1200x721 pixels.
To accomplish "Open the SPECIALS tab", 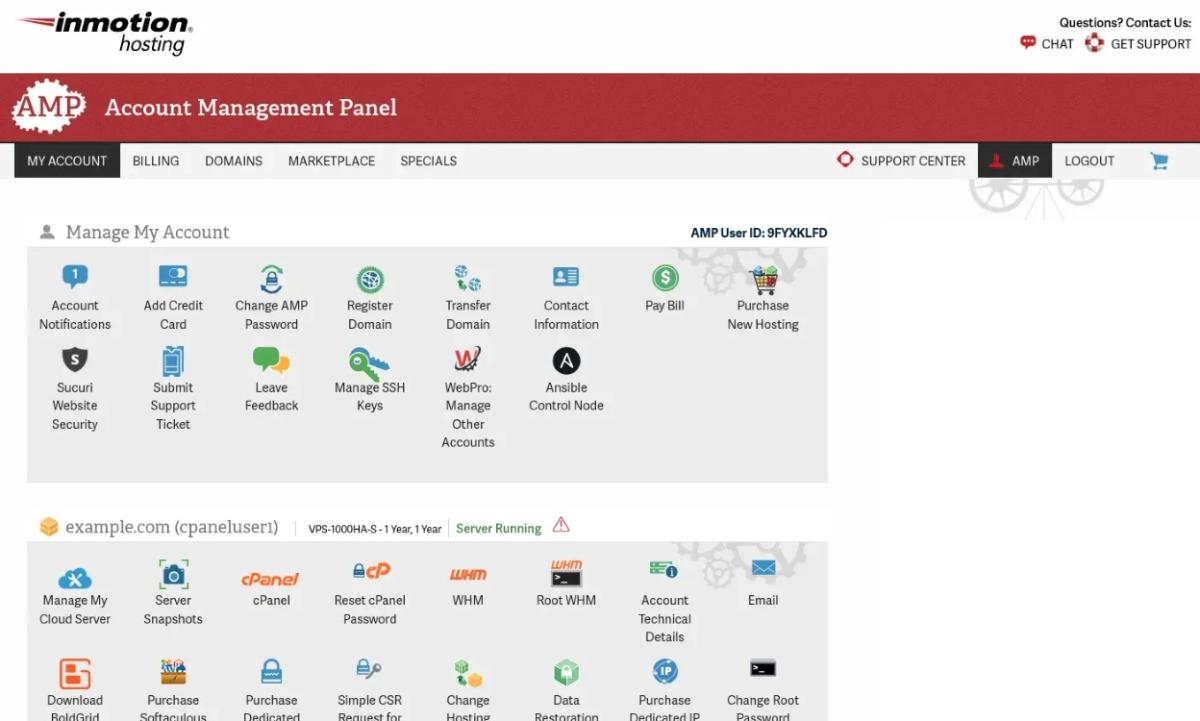I will coord(429,161).
